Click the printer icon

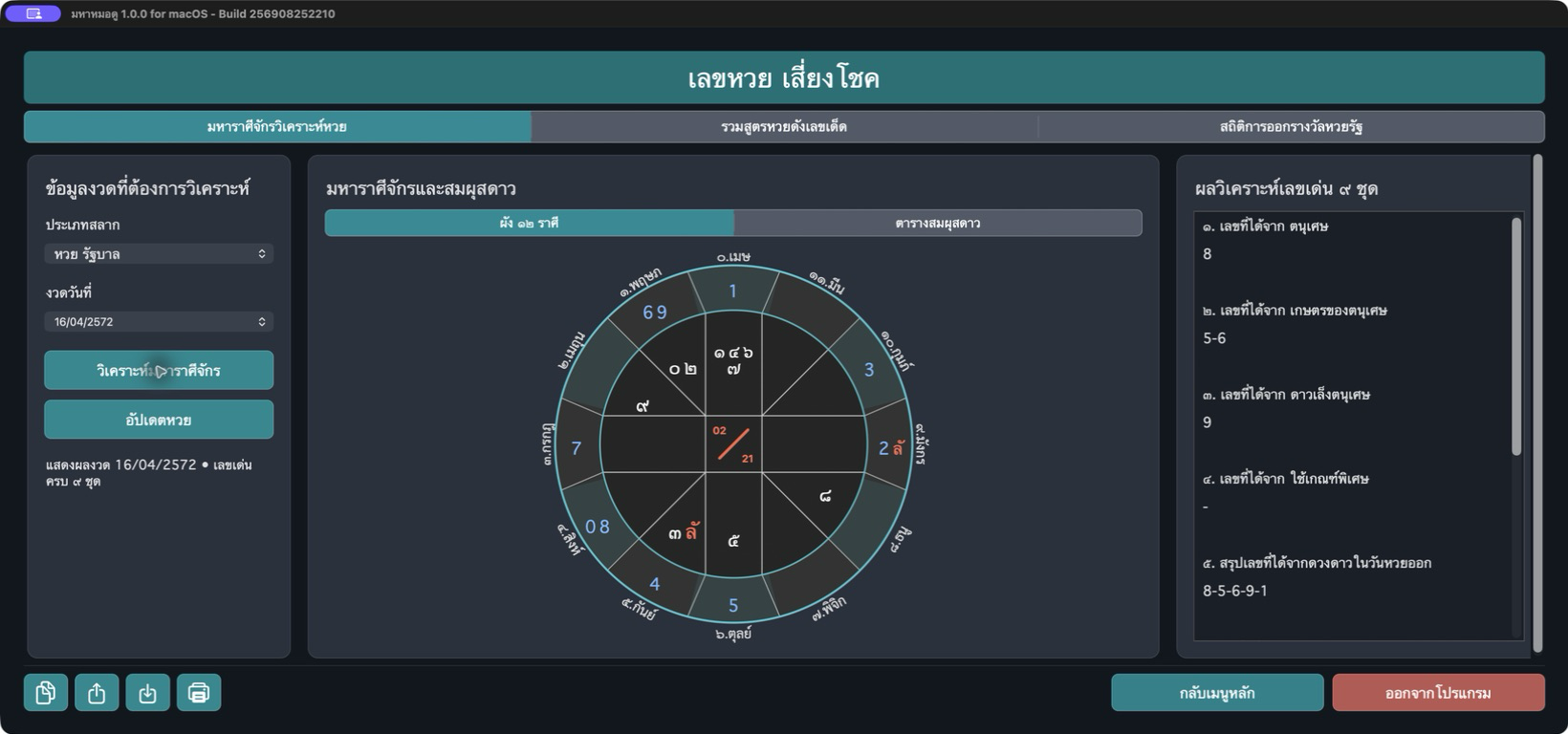(x=199, y=693)
